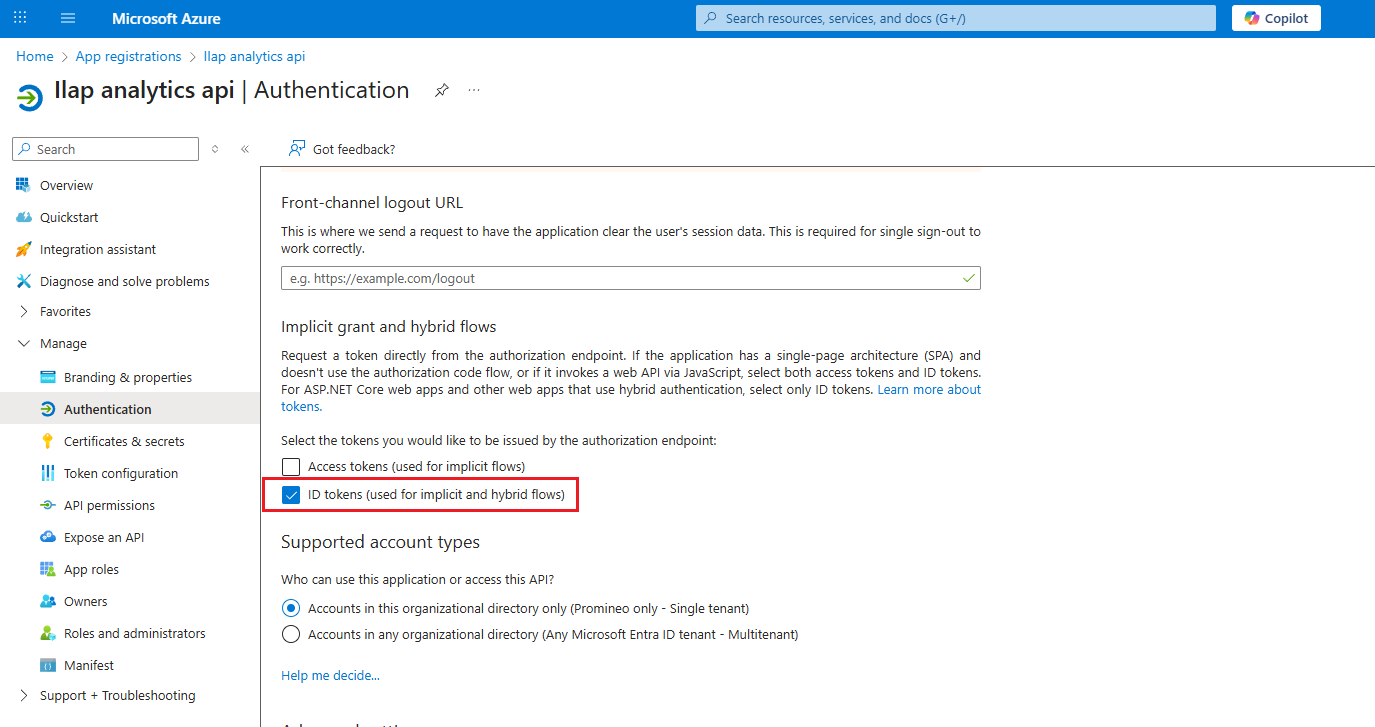This screenshot has width=1375, height=727.
Task: Open the Azure apps grid launcher
Action: click(x=20, y=18)
